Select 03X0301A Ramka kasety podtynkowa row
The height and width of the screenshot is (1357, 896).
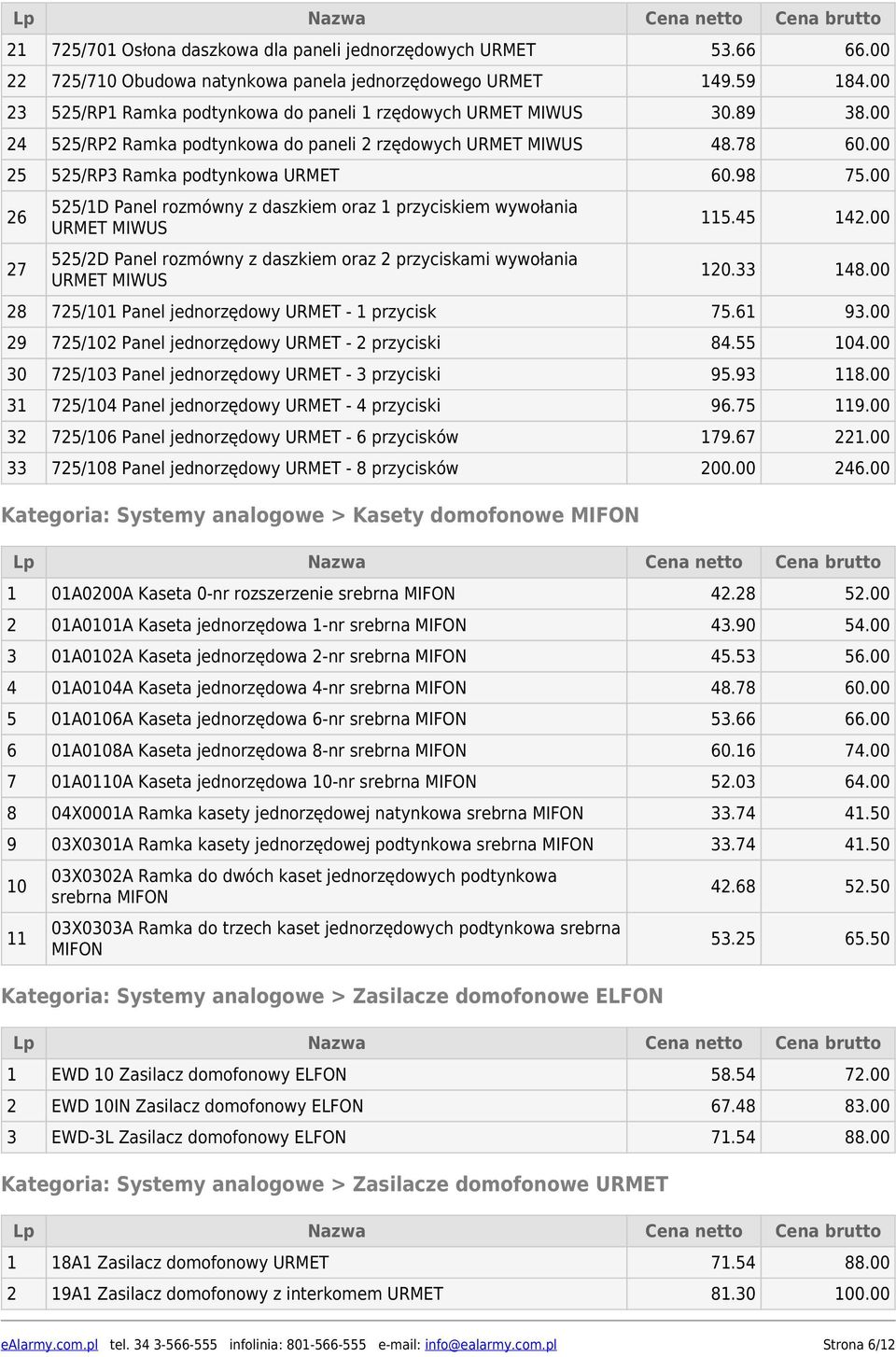[x=448, y=845]
